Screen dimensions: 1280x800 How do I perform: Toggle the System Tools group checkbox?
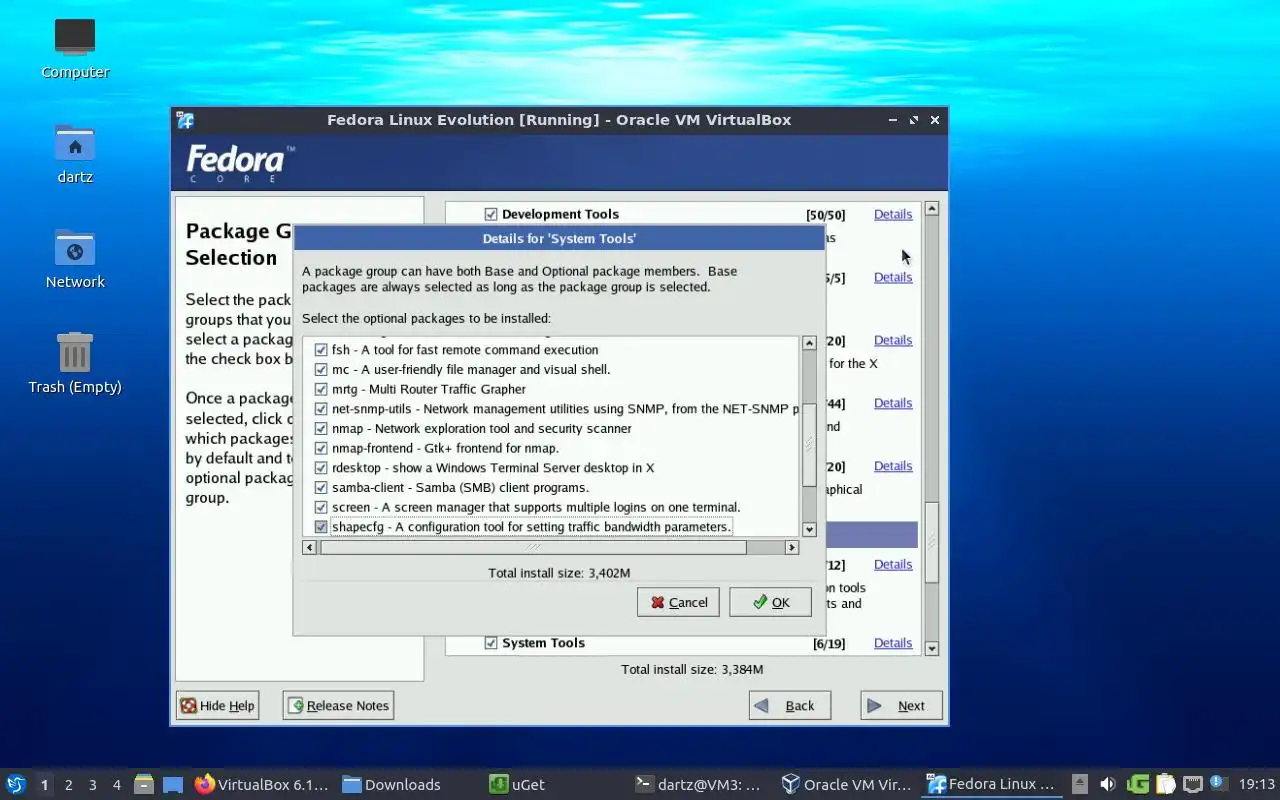click(x=491, y=643)
